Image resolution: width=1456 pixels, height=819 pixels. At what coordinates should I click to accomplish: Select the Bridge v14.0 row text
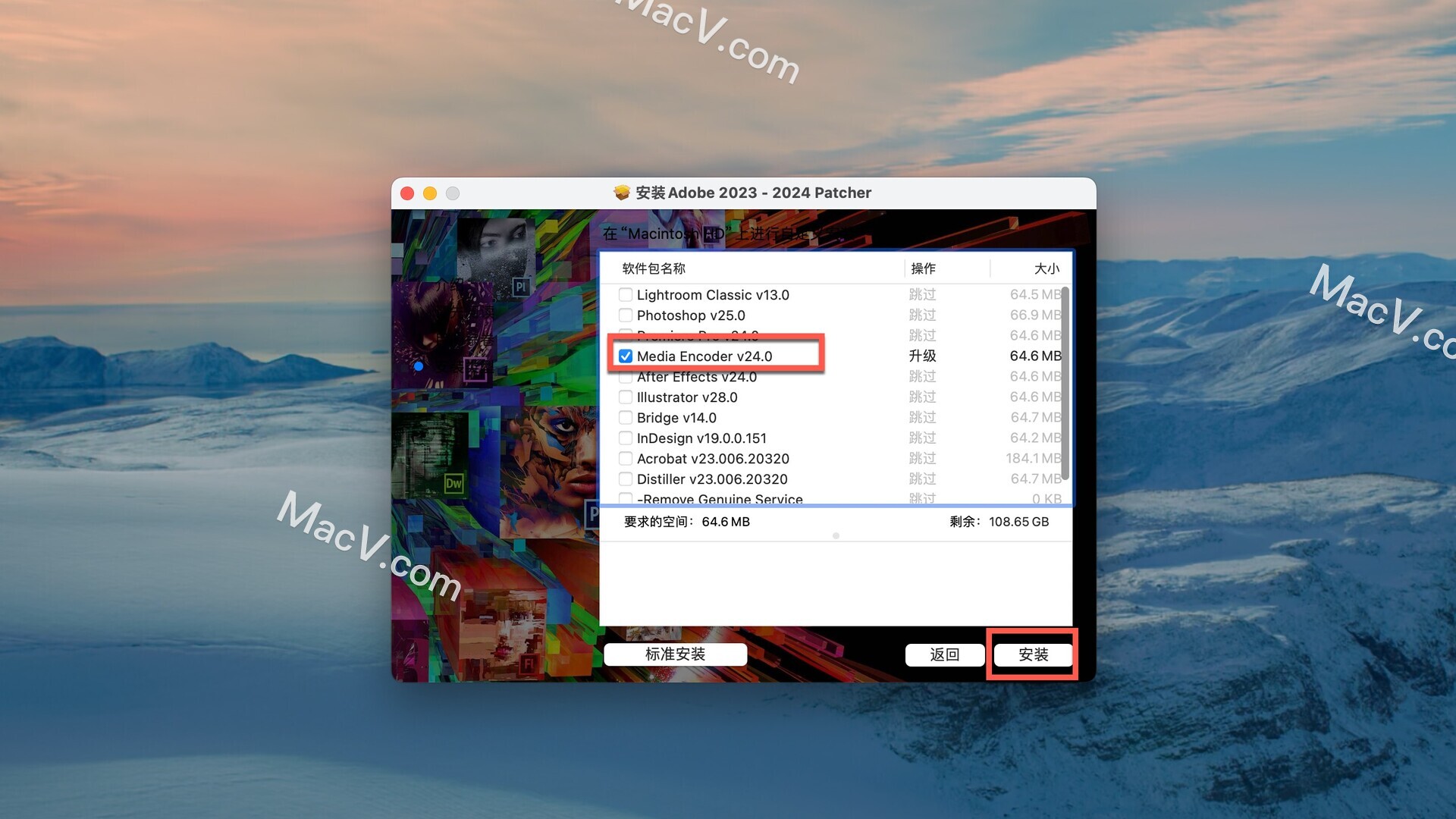pos(676,418)
